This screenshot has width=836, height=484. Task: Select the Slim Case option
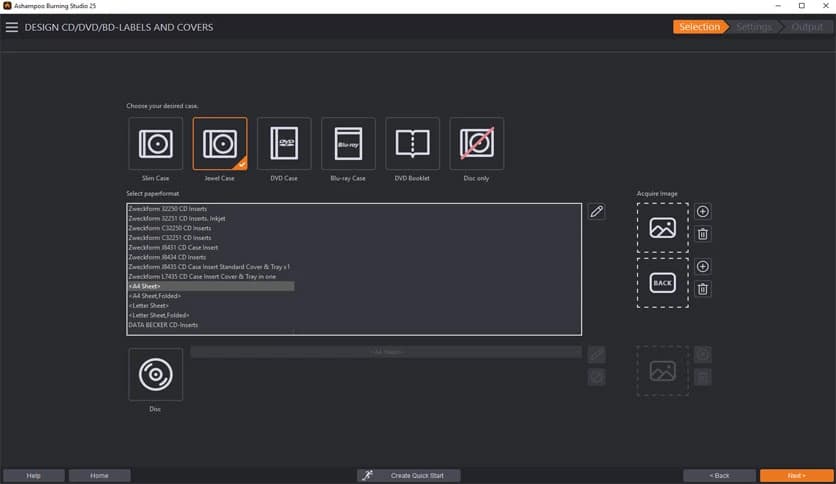(155, 143)
